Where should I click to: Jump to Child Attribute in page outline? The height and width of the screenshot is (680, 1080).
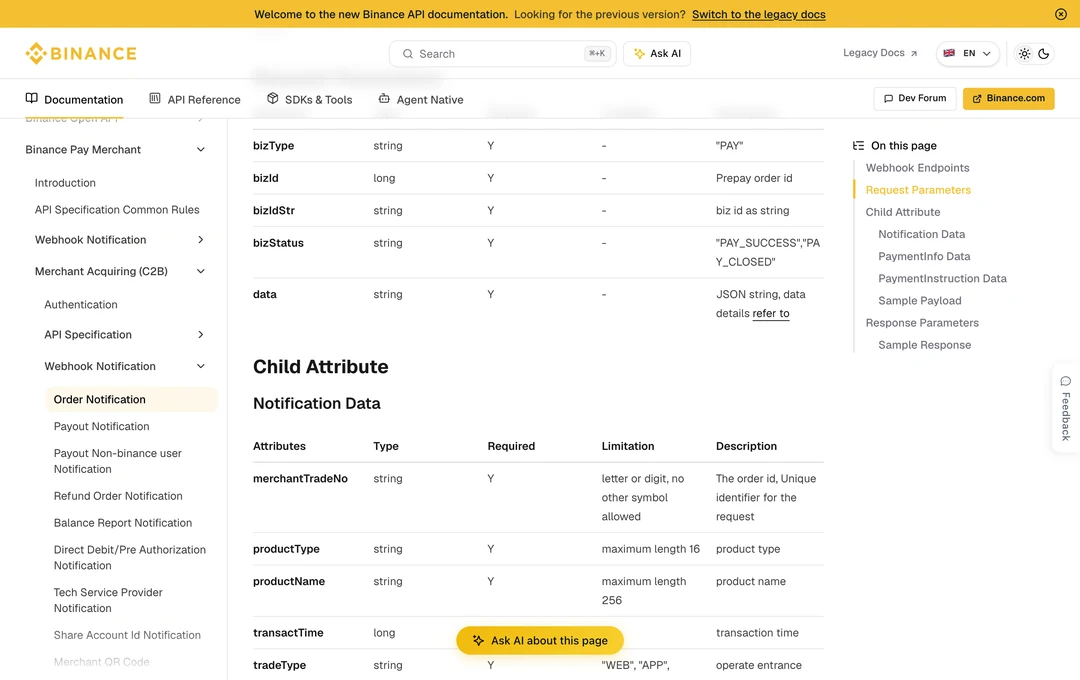tap(902, 212)
